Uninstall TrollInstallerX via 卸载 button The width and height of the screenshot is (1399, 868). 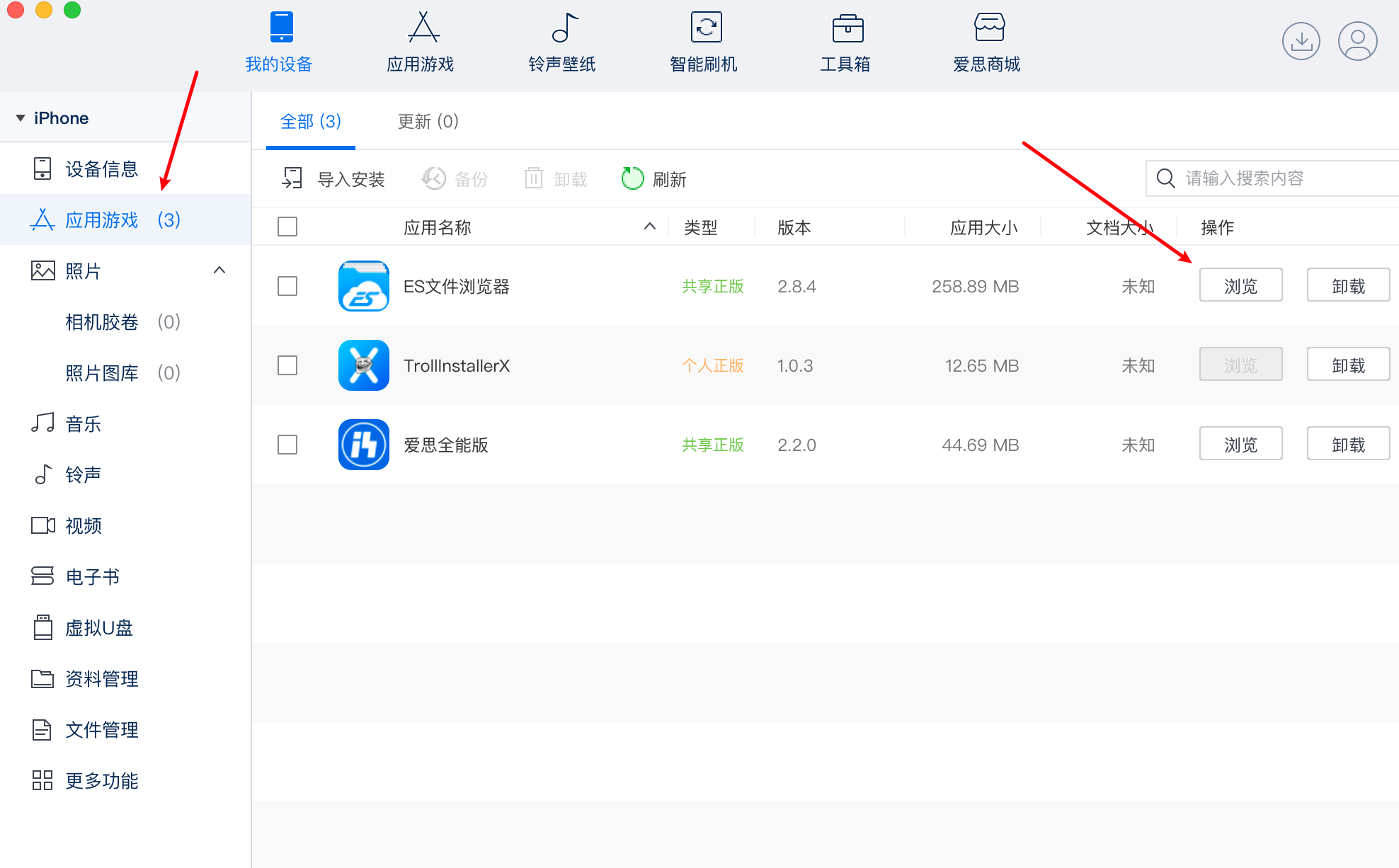(1348, 364)
